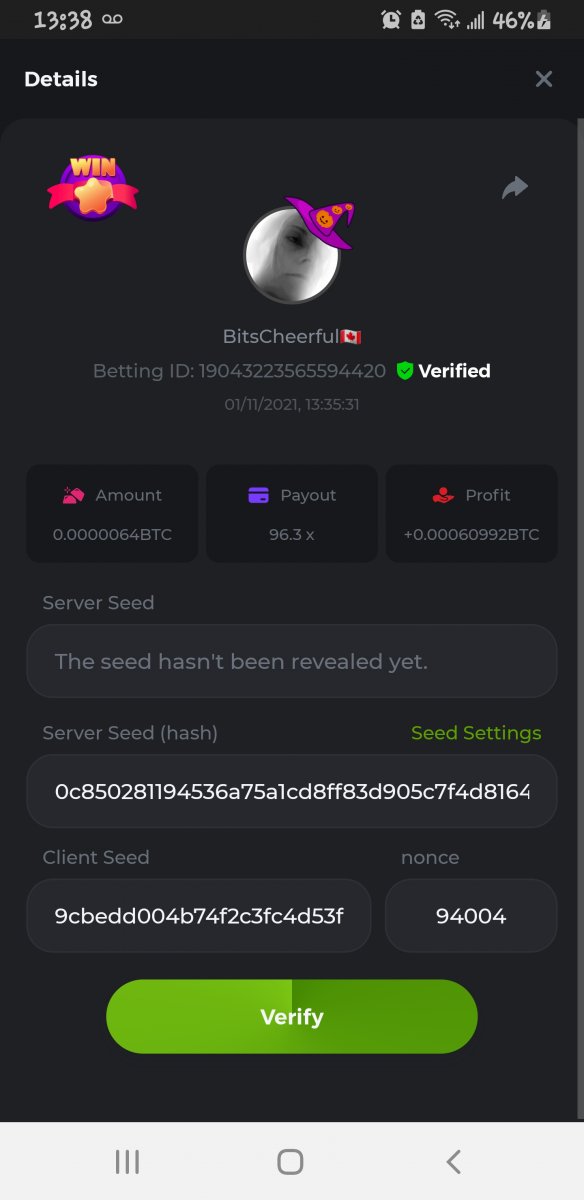This screenshot has height=1200, width=584.
Task: Tap the Android home button
Action: 290,1161
